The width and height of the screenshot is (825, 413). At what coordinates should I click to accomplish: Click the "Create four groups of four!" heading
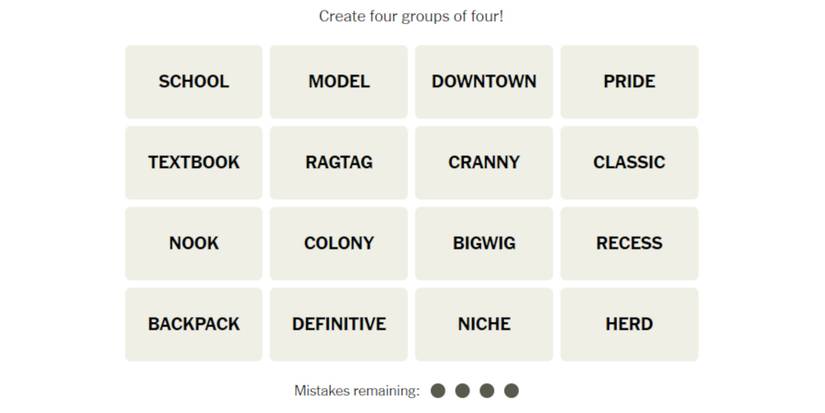point(411,16)
